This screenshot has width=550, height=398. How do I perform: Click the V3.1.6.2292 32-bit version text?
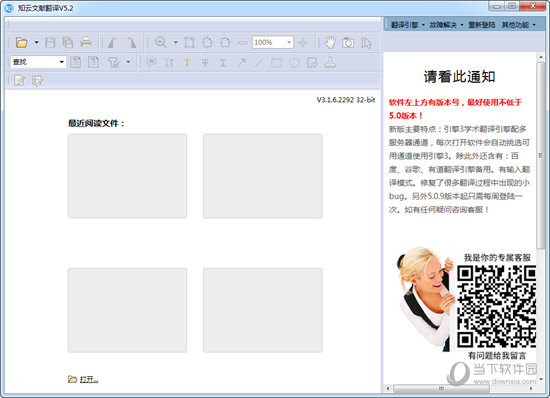(x=346, y=100)
